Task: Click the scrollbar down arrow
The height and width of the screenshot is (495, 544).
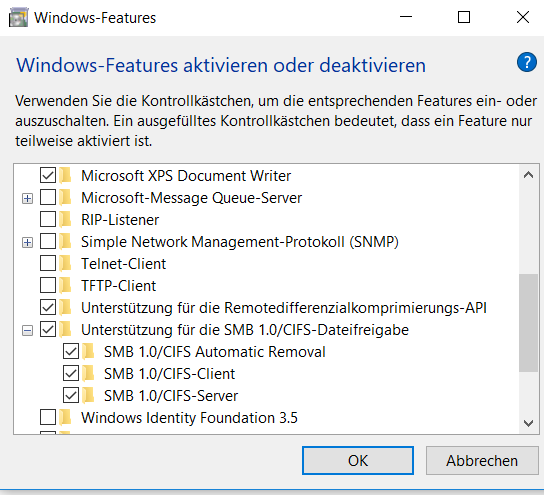Action: 528,423
